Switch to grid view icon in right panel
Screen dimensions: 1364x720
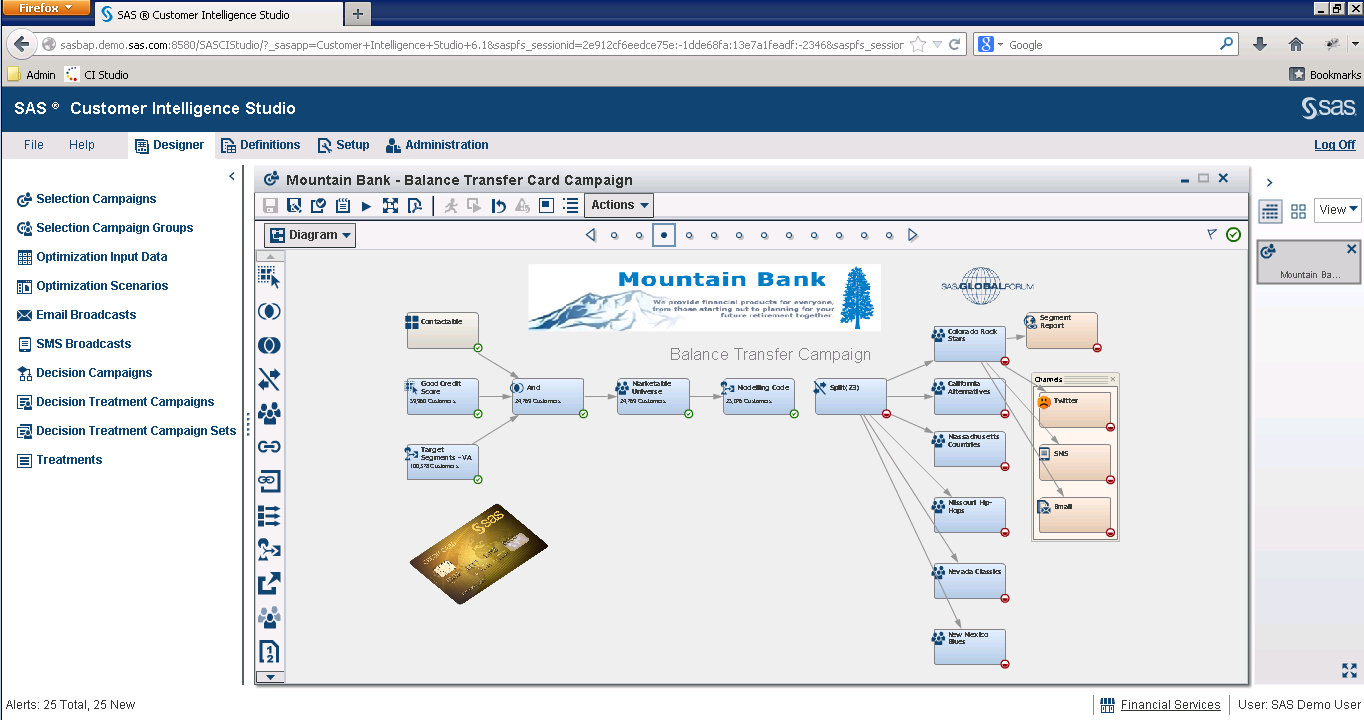[1298, 211]
